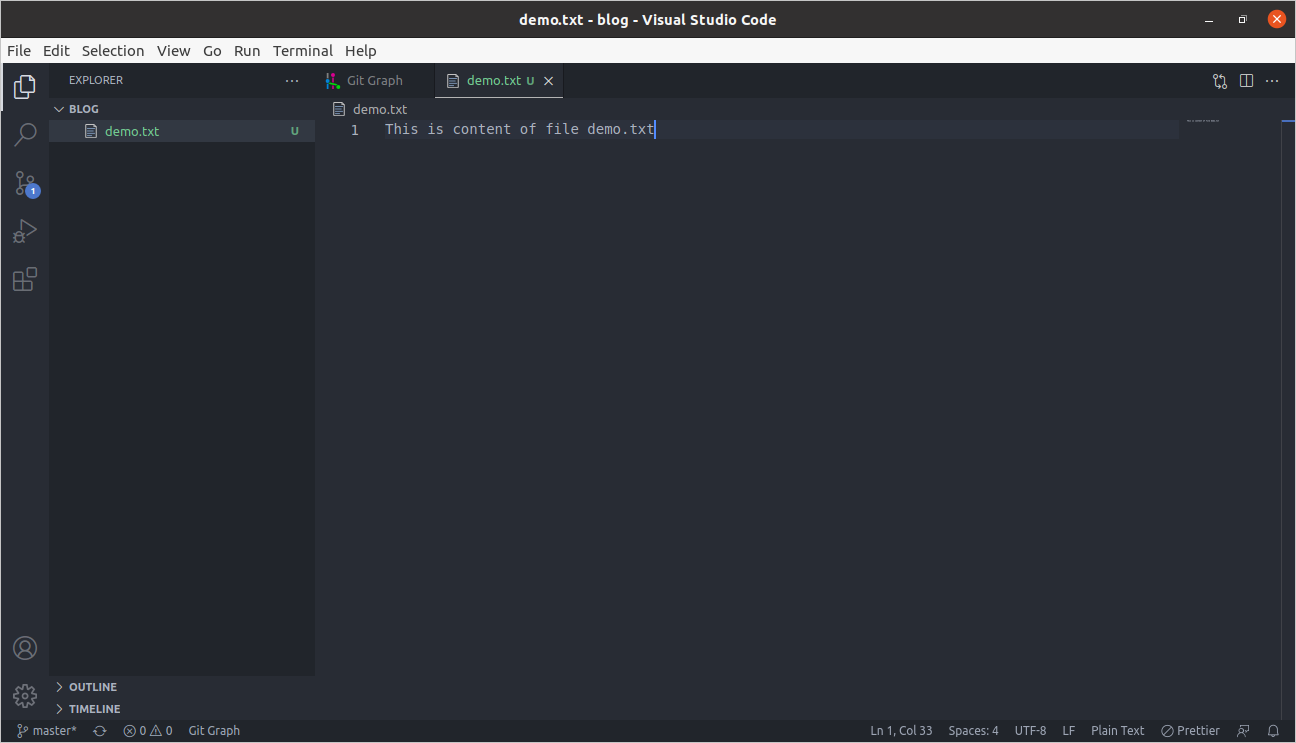Viewport: 1296px width, 743px height.
Task: Switch to the Git Graph tab
Action: point(375,81)
